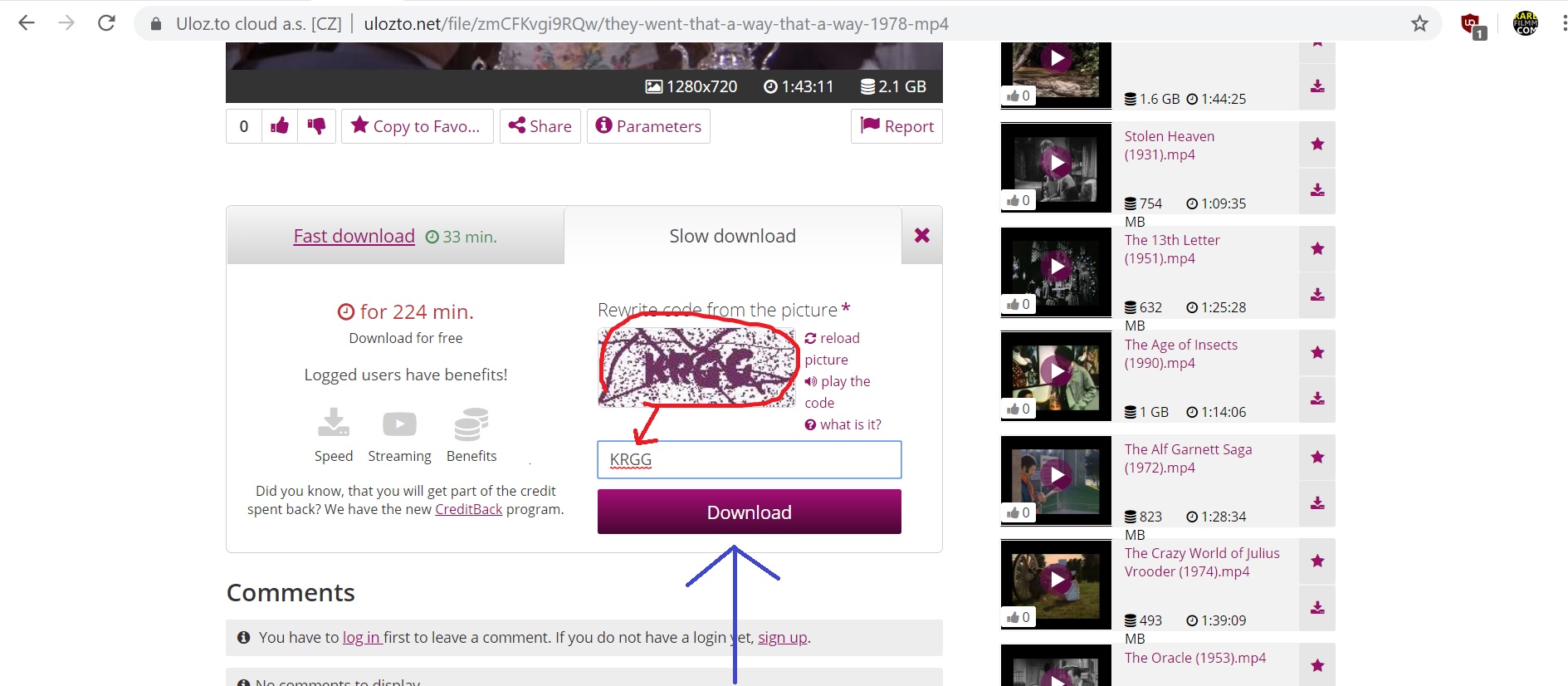This screenshot has width=1568, height=686.
Task: Click Copy to Favorites button
Action: tap(417, 126)
